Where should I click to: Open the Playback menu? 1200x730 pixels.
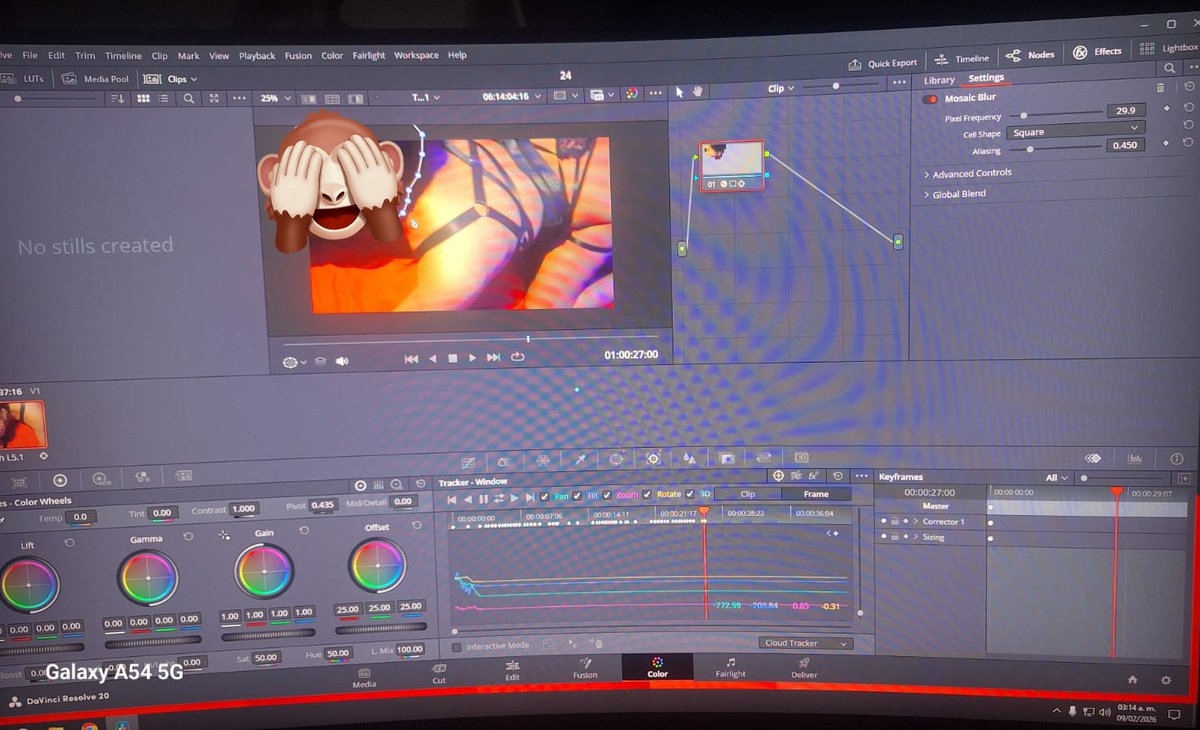click(256, 56)
